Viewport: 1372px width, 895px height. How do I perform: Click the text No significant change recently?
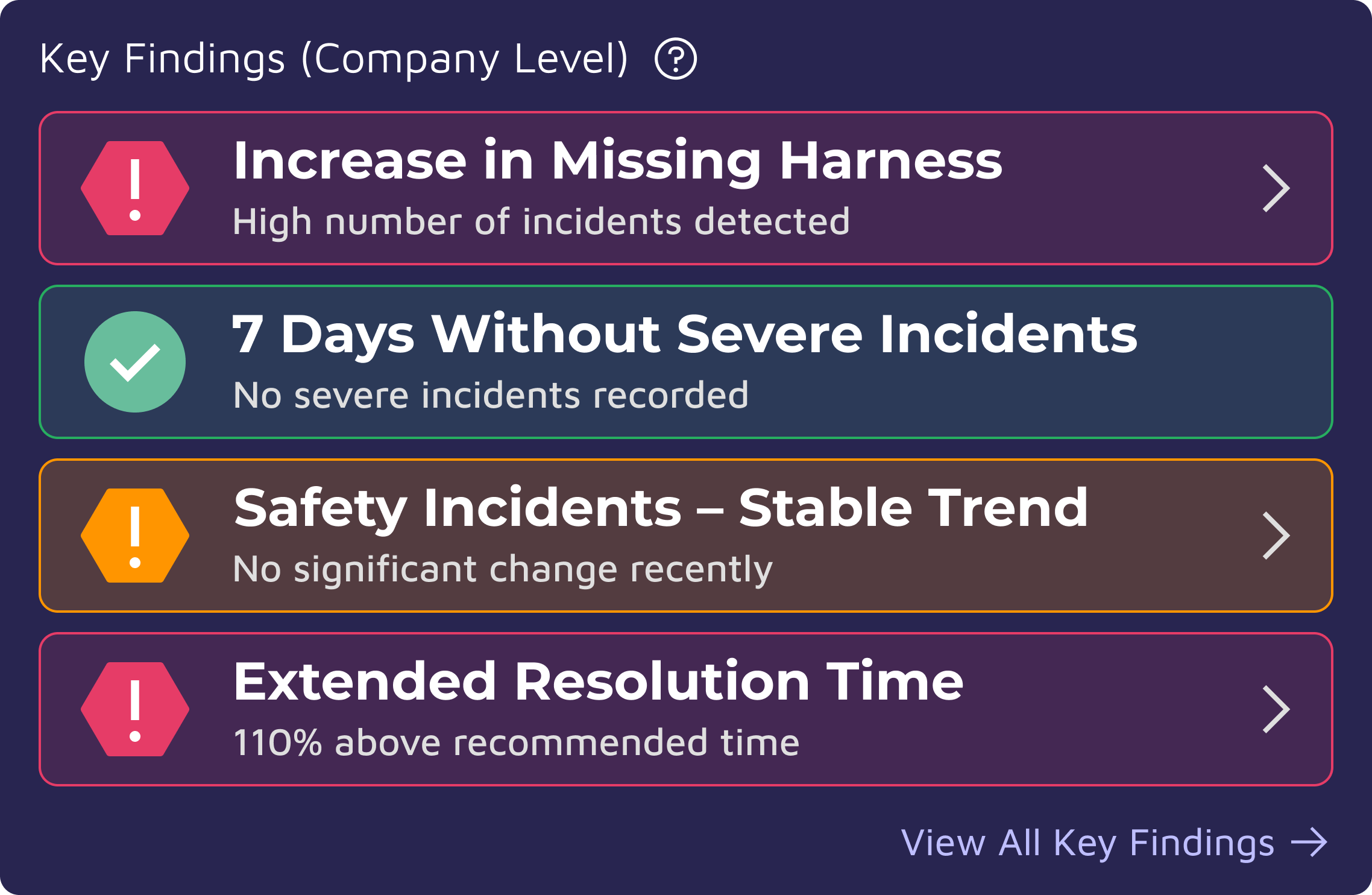tap(502, 566)
